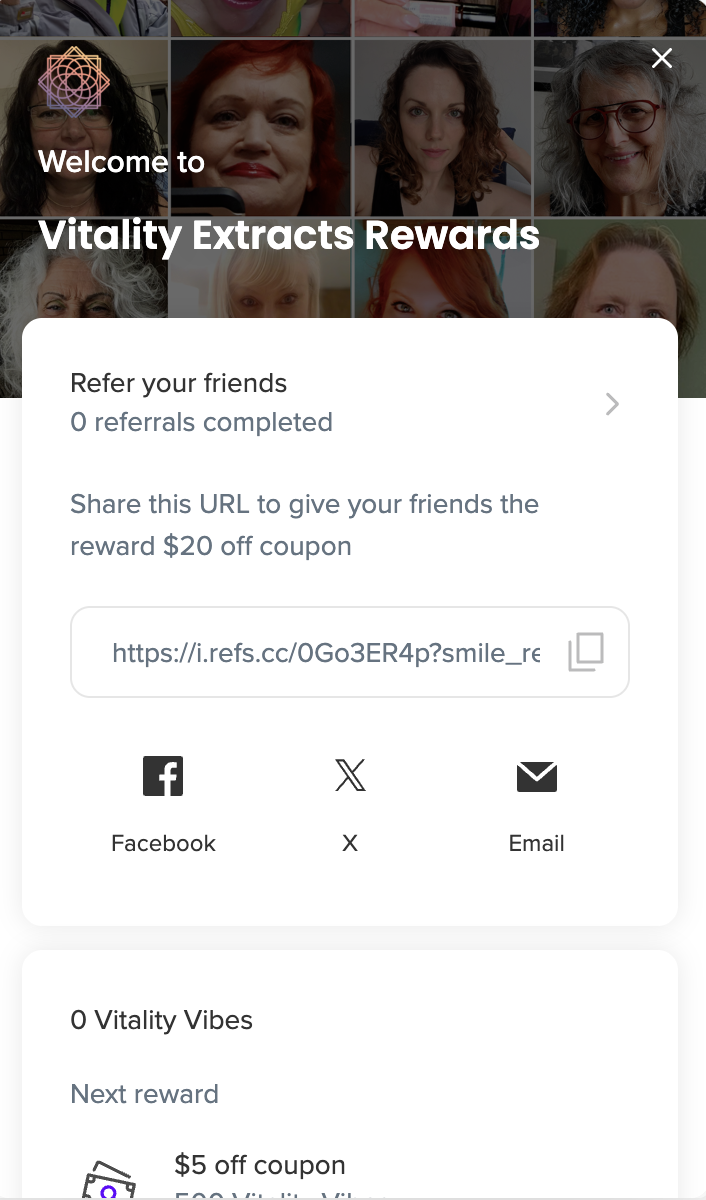Click the Vitality Extracts geometric logo icon
The image size is (706, 1200).
(74, 82)
